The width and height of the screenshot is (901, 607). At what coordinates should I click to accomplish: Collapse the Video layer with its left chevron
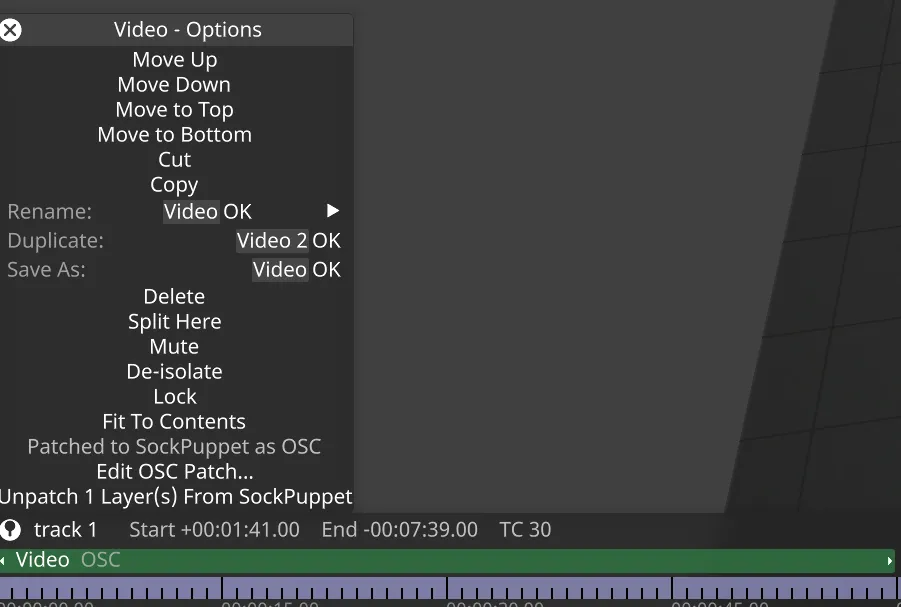(x=6, y=560)
